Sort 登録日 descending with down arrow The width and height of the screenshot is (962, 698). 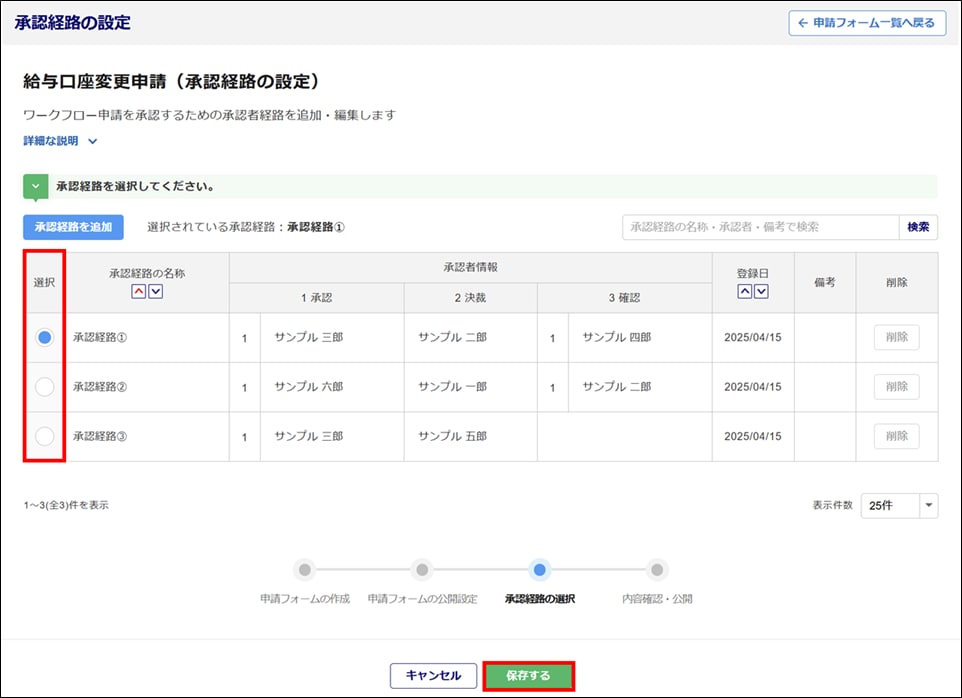click(761, 291)
